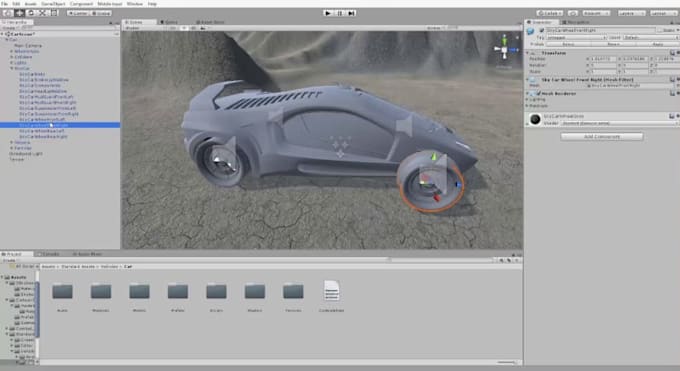680x371 pixels.
Task: Open Mesh Renderer component help book icon
Action: pos(672,93)
